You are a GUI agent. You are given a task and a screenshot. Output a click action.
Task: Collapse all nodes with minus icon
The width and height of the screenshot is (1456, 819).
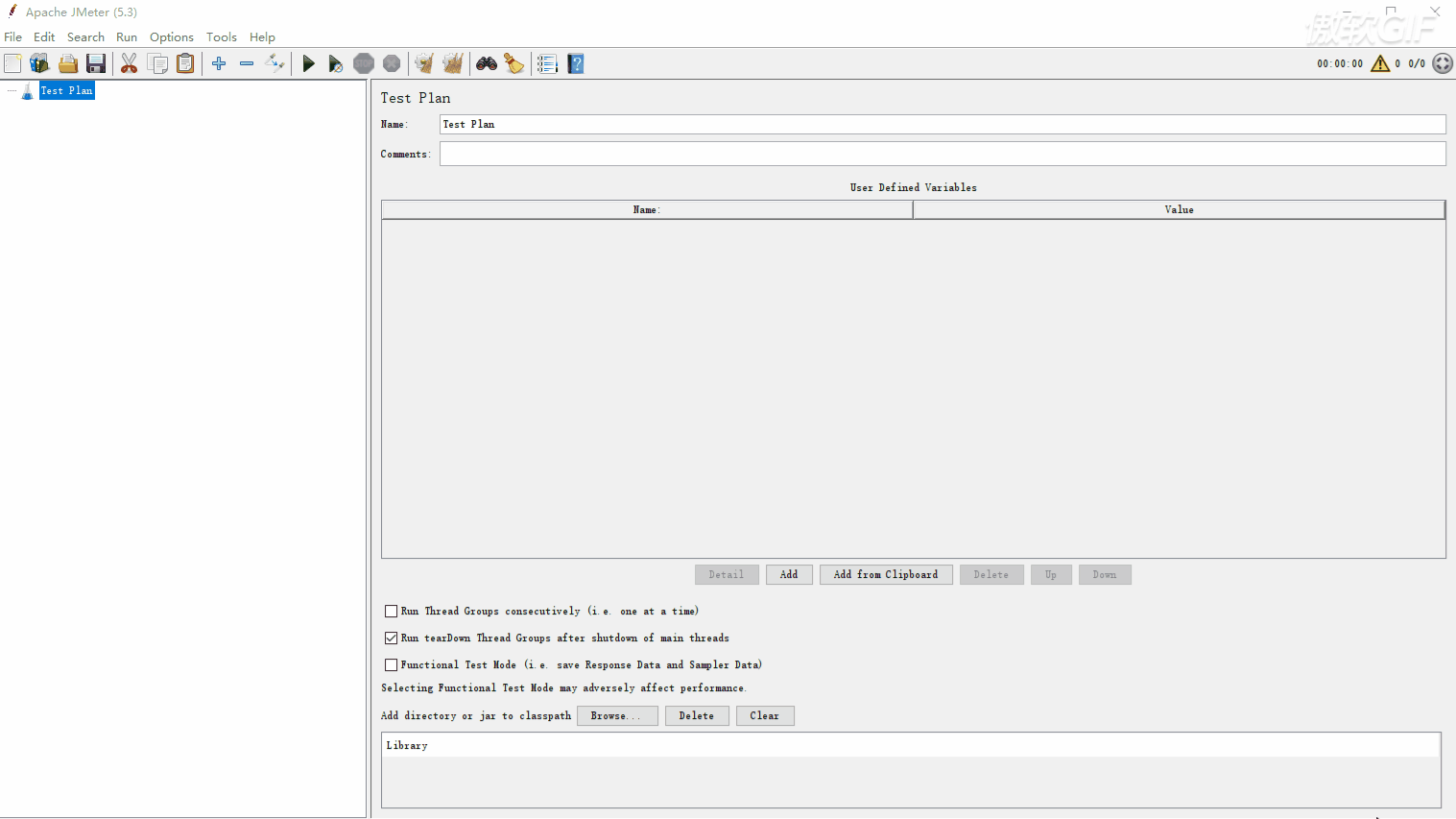247,63
